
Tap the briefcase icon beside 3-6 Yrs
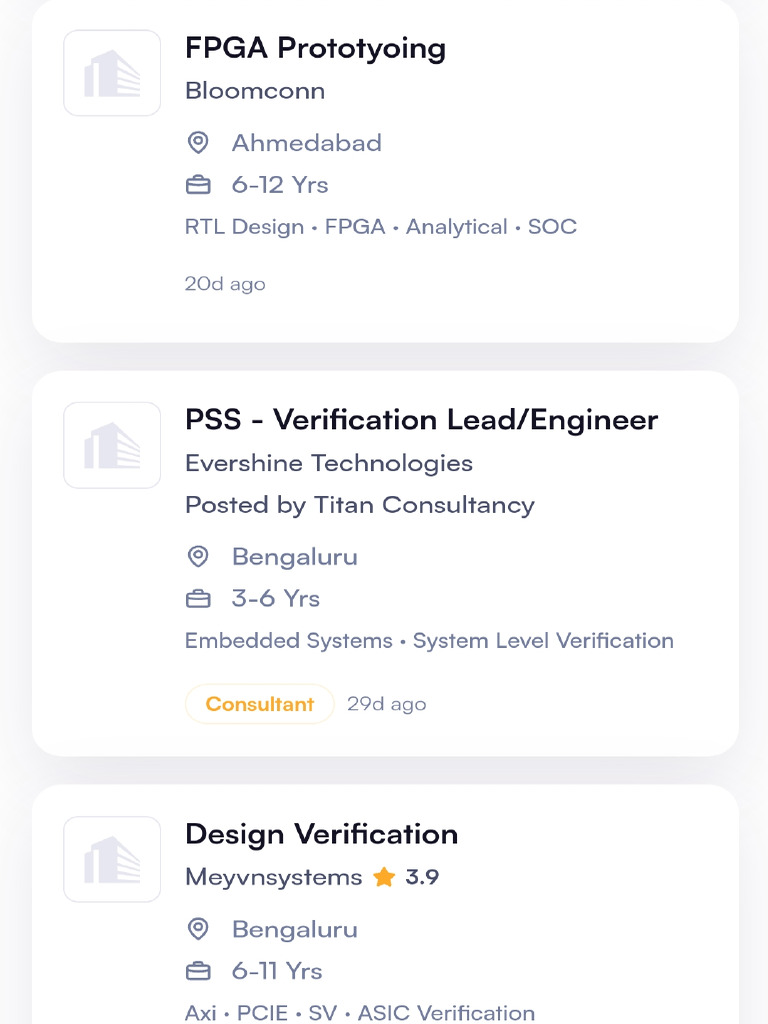pos(198,599)
